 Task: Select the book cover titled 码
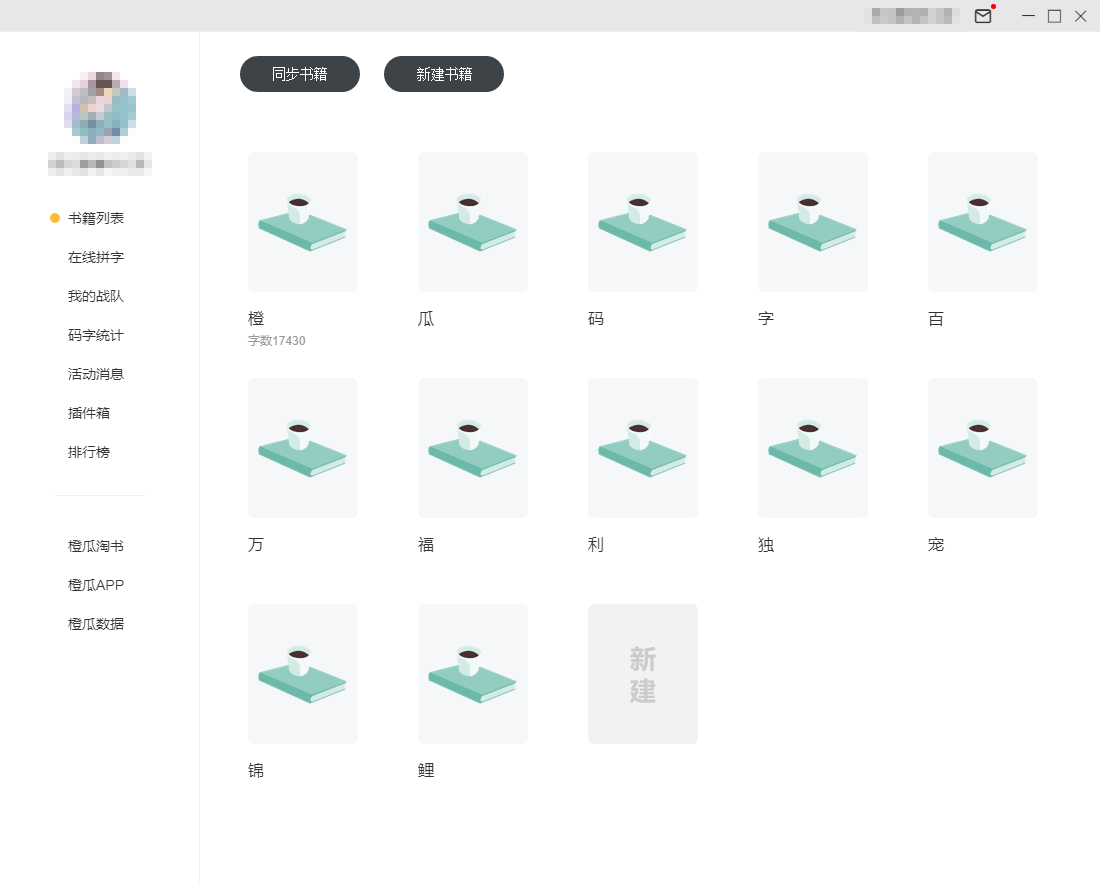pyautogui.click(x=643, y=222)
